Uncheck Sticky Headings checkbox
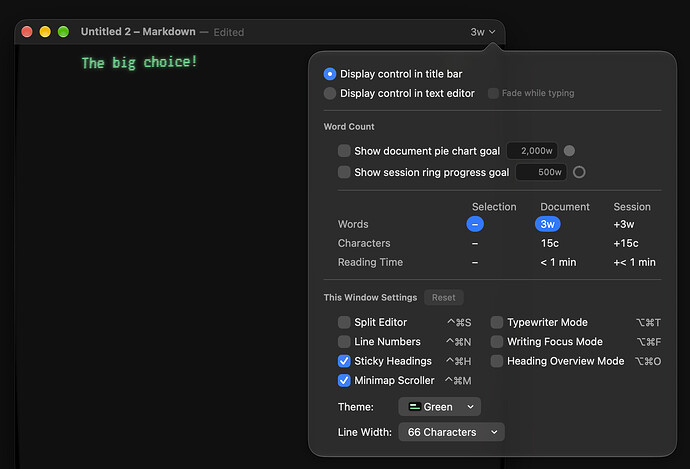Screen dimensions: 690x469 (344, 361)
